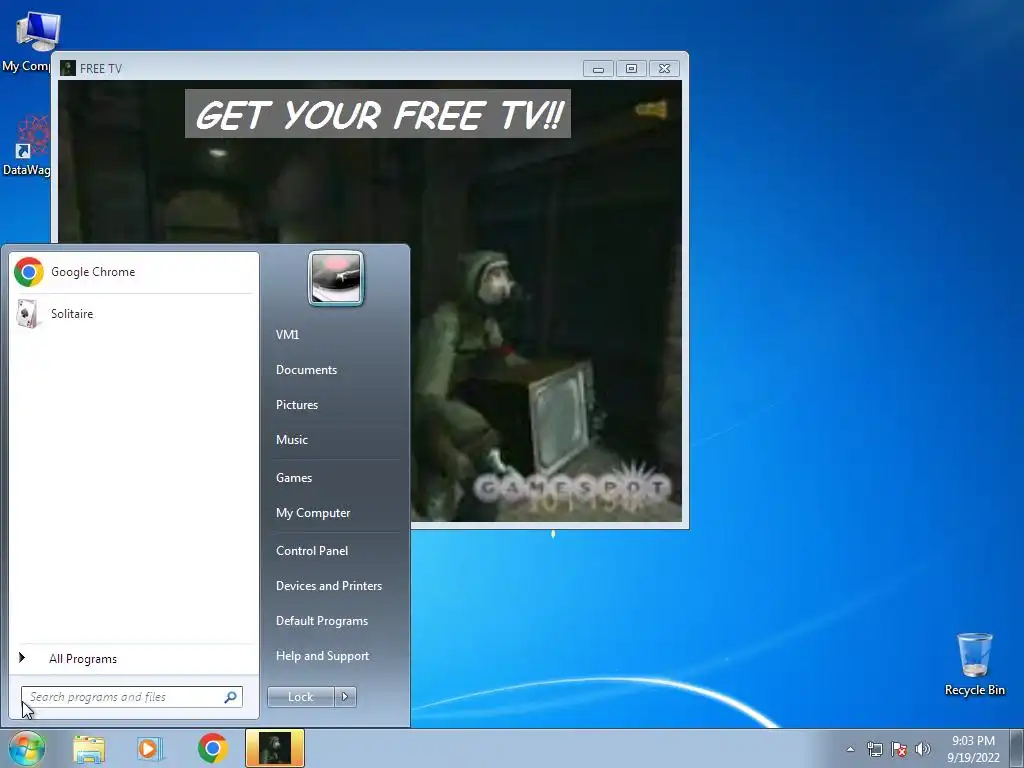Open Games from the Start menu

294,478
